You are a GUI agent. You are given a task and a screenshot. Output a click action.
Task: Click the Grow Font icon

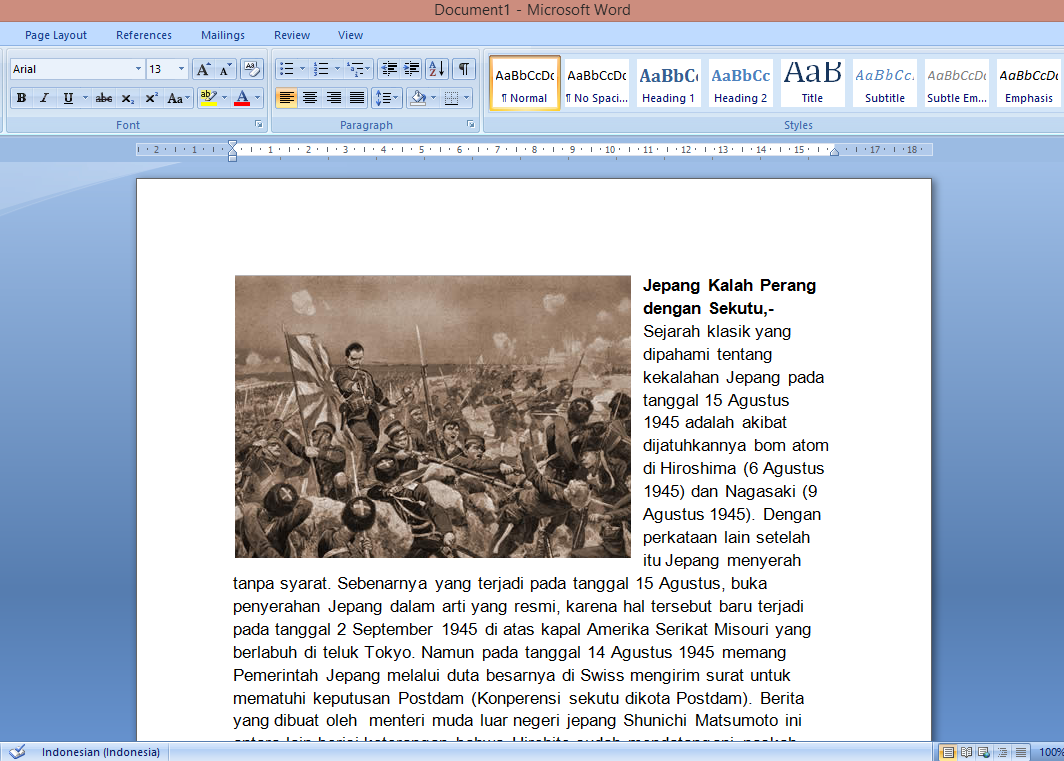click(203, 69)
